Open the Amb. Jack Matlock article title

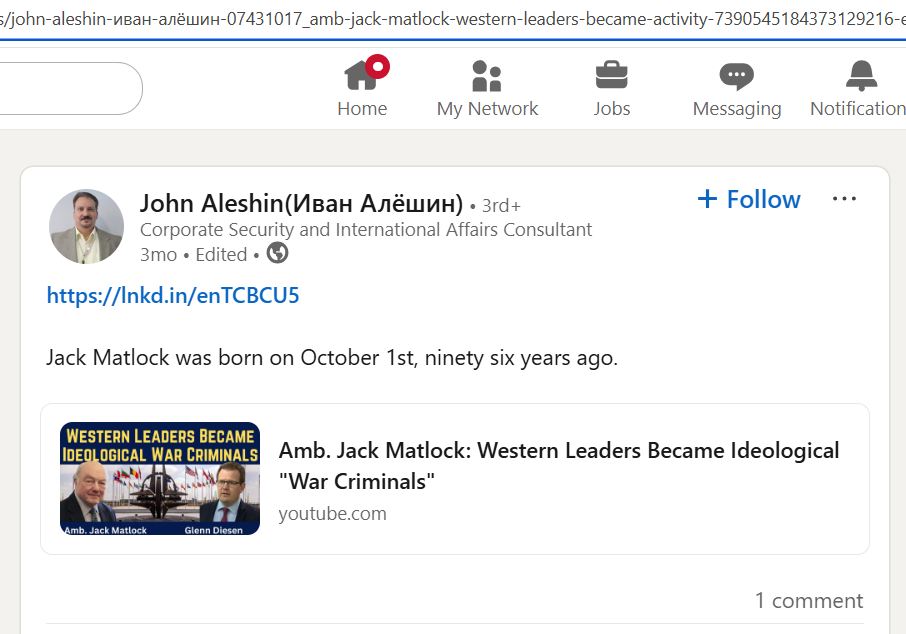click(x=558, y=465)
